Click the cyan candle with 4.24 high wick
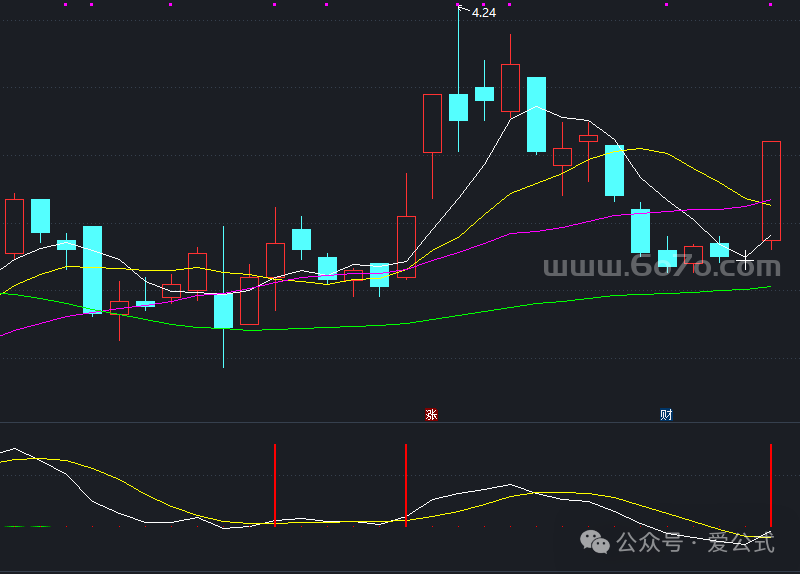Image resolution: width=800 pixels, height=574 pixels. click(x=459, y=107)
